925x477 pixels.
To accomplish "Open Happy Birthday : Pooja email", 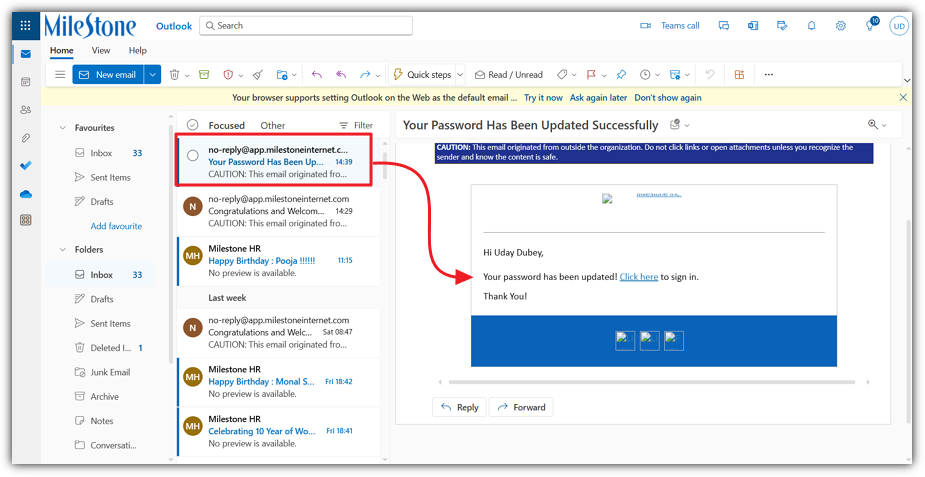I will click(279, 261).
